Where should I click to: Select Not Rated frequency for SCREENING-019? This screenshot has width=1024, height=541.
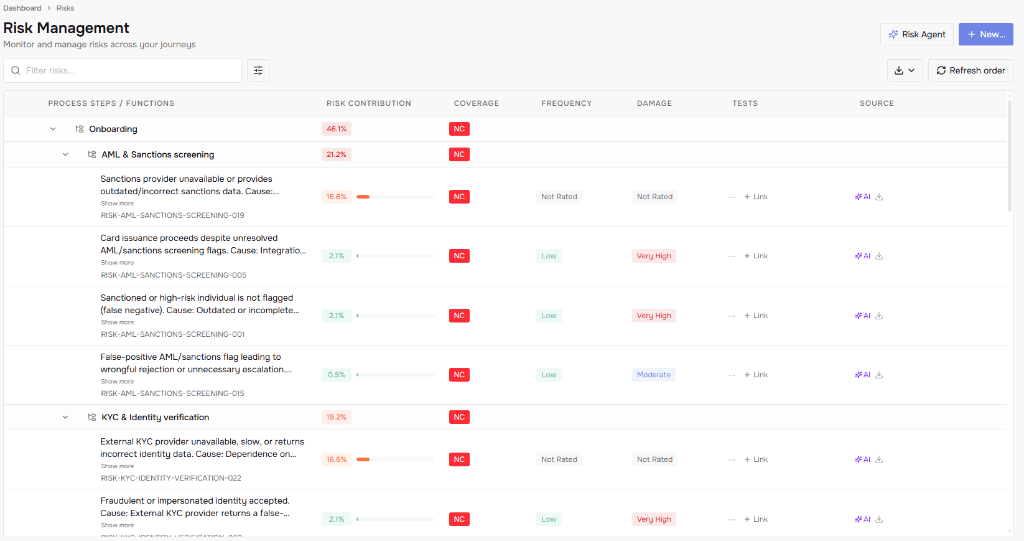(559, 197)
